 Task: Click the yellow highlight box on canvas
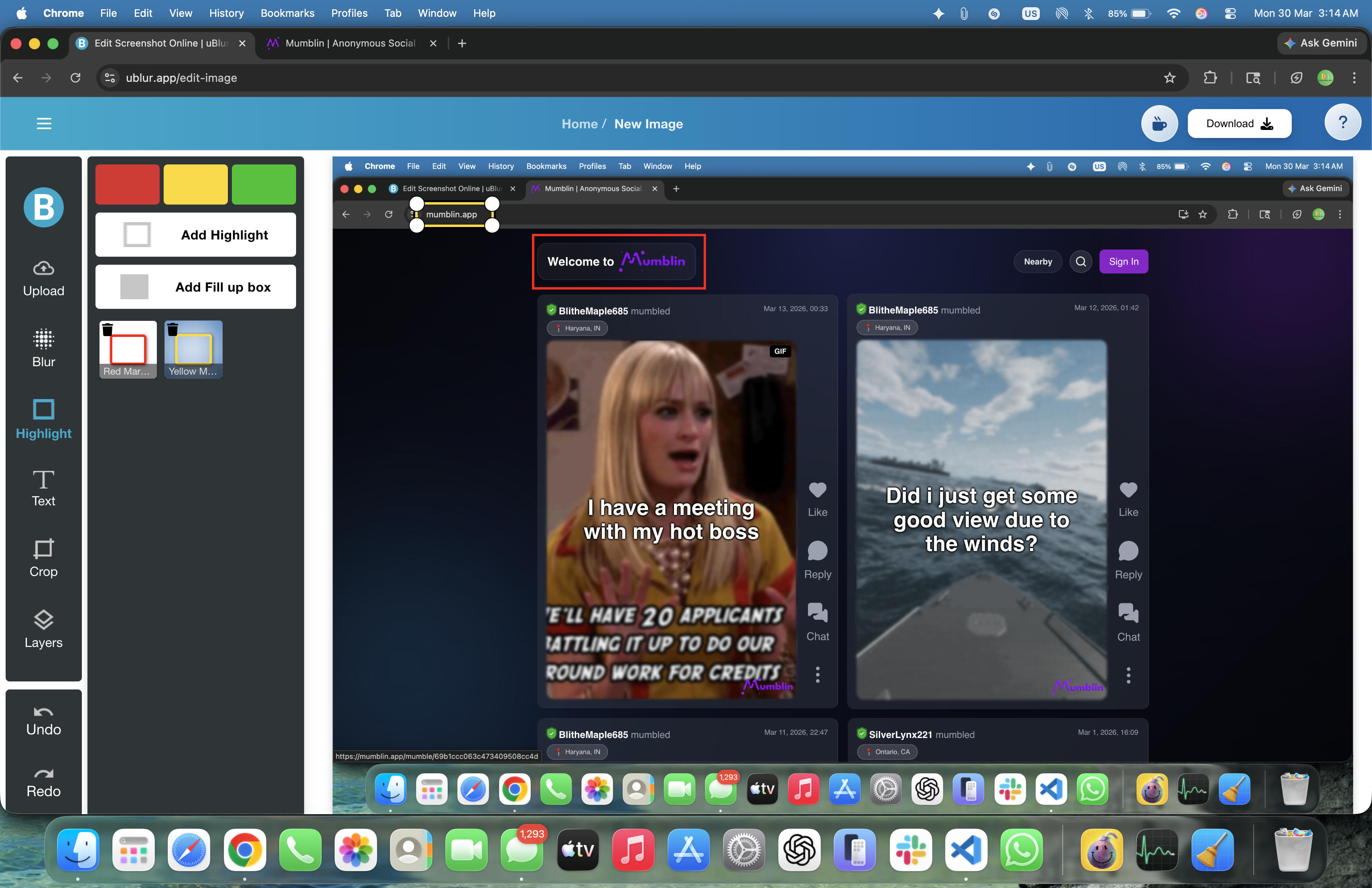454,214
